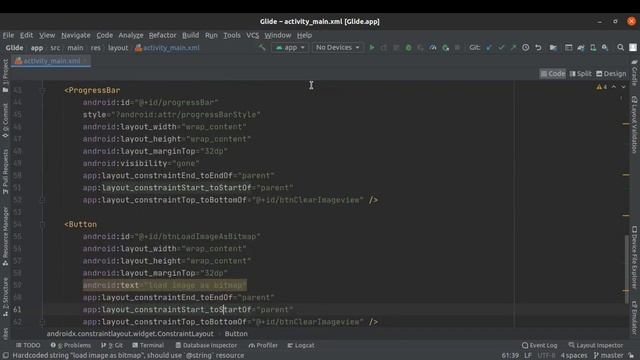Open the Logcat tool window
640x360 pixels.
[301, 345]
